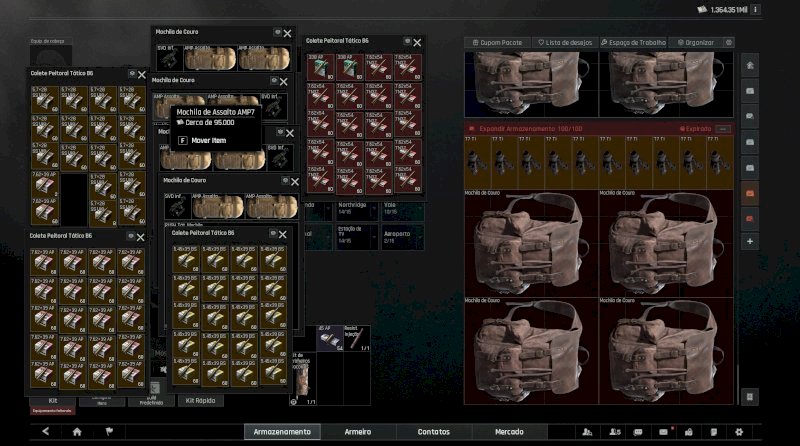Click the back arrow in bottom bar
This screenshot has width=800, height=446.
tap(46, 432)
